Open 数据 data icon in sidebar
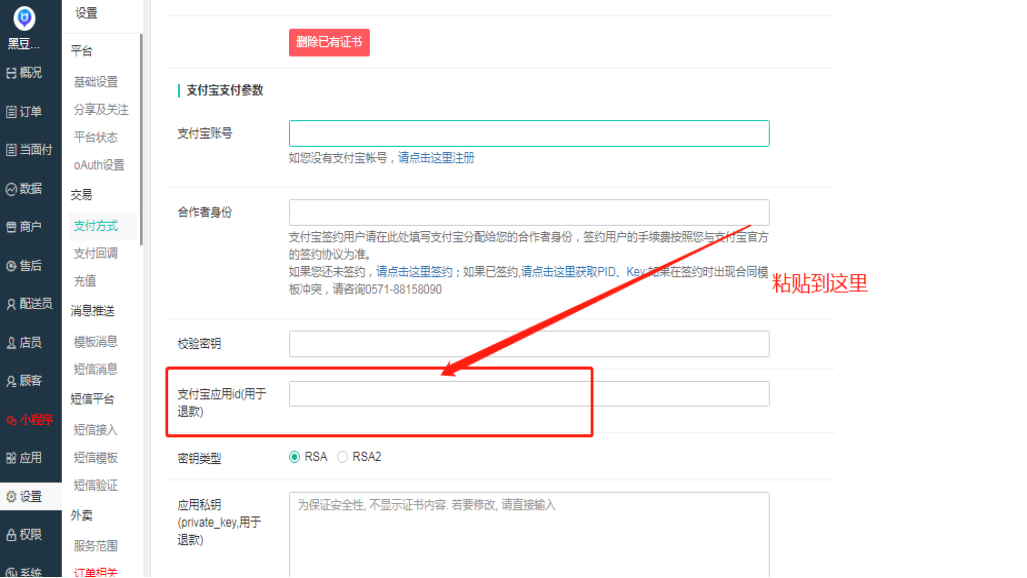 [x=11, y=189]
